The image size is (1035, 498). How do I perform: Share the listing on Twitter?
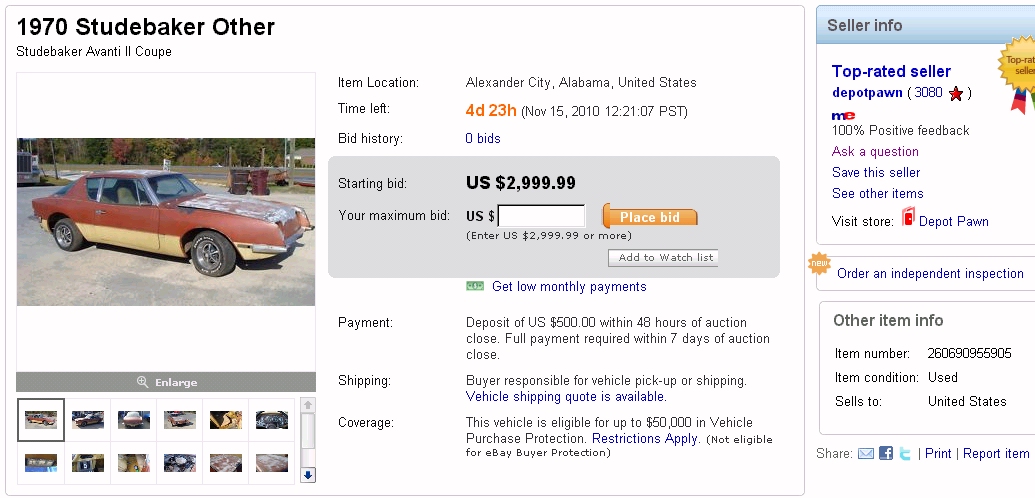[905, 454]
